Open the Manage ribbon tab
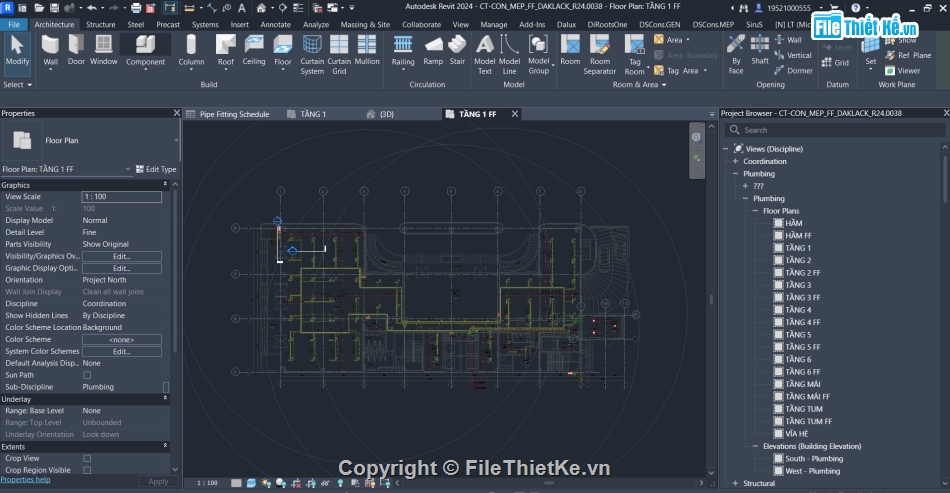This screenshot has width=950, height=493. pyautogui.click(x=494, y=24)
